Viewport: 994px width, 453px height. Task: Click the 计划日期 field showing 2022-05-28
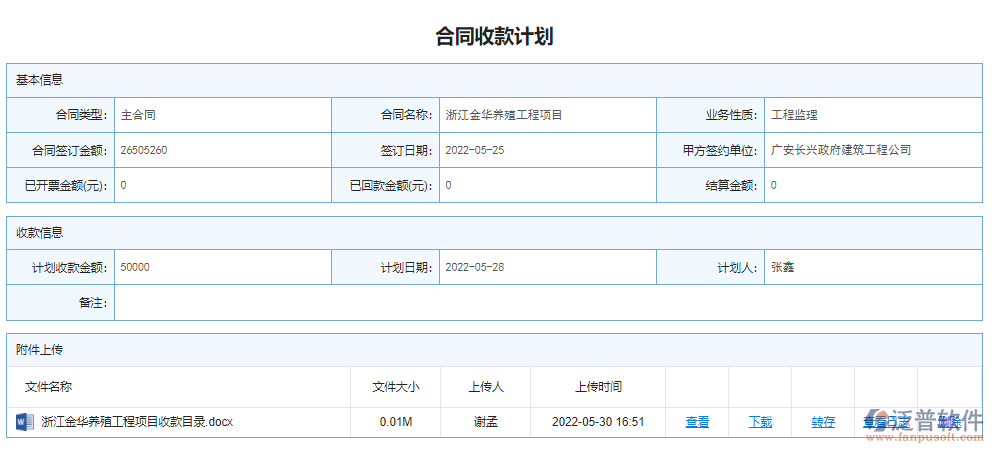[474, 268]
